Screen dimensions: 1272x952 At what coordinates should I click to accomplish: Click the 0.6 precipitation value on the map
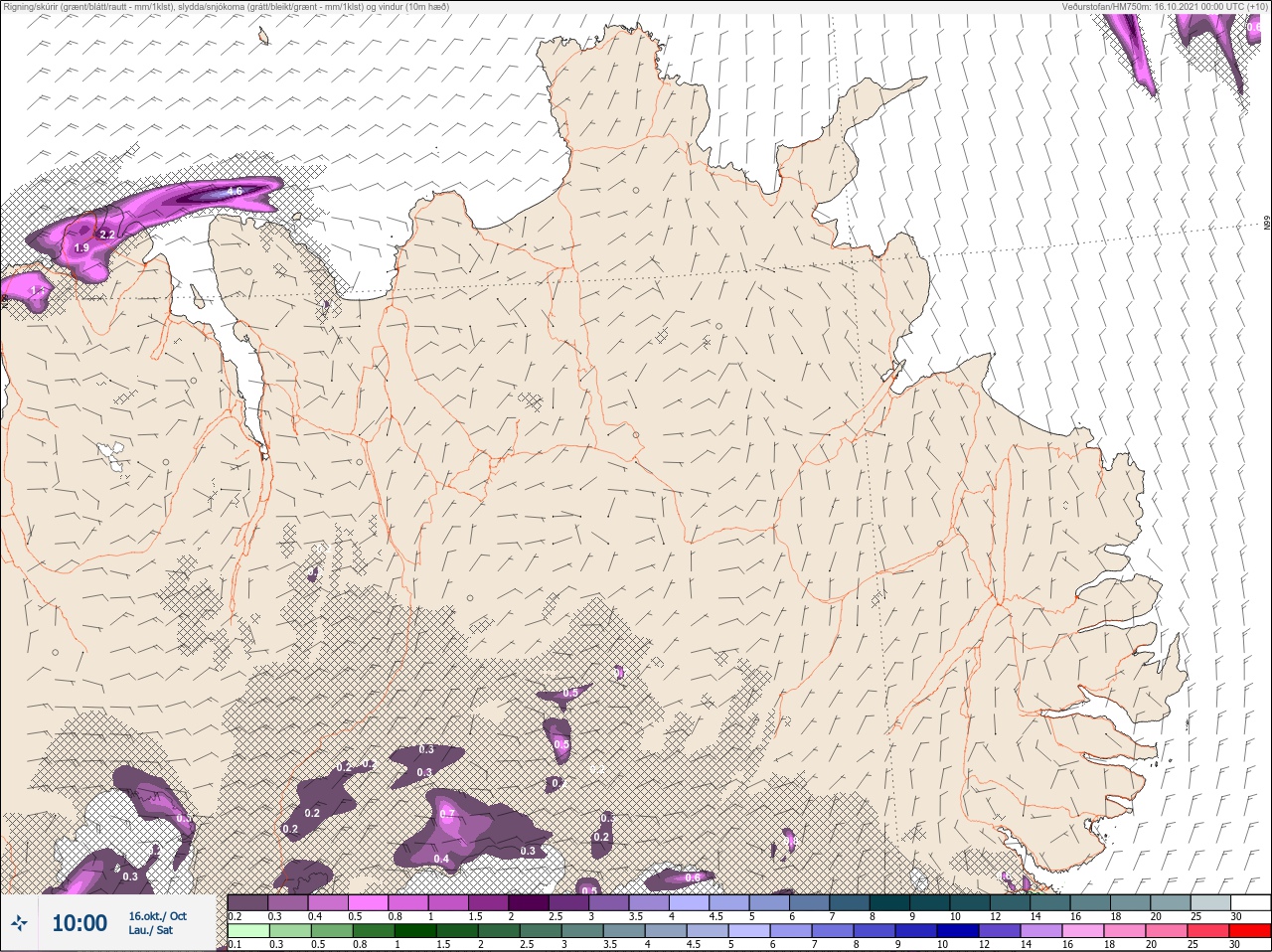(x=693, y=877)
